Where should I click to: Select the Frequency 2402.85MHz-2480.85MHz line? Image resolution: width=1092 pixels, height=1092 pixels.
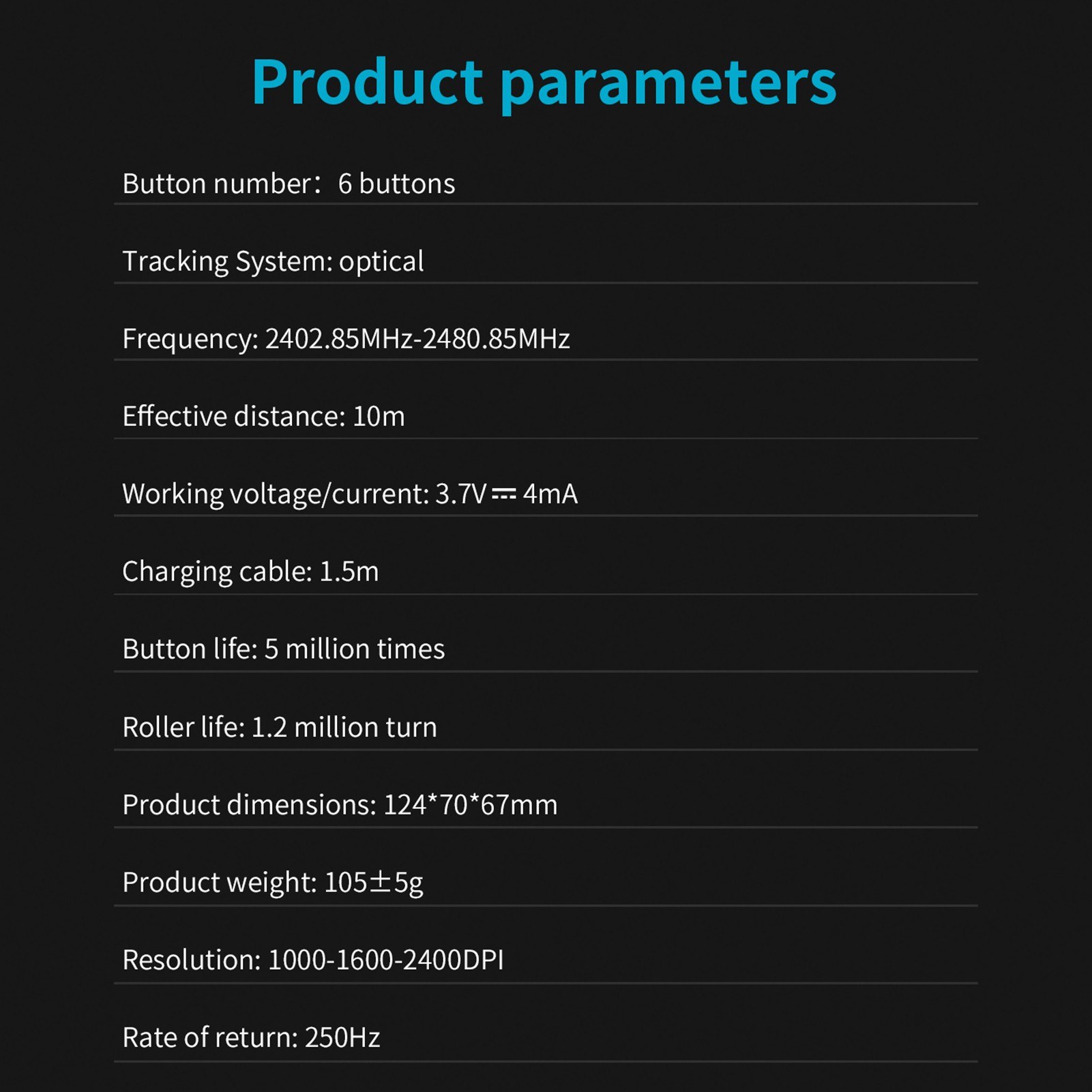pyautogui.click(x=346, y=339)
